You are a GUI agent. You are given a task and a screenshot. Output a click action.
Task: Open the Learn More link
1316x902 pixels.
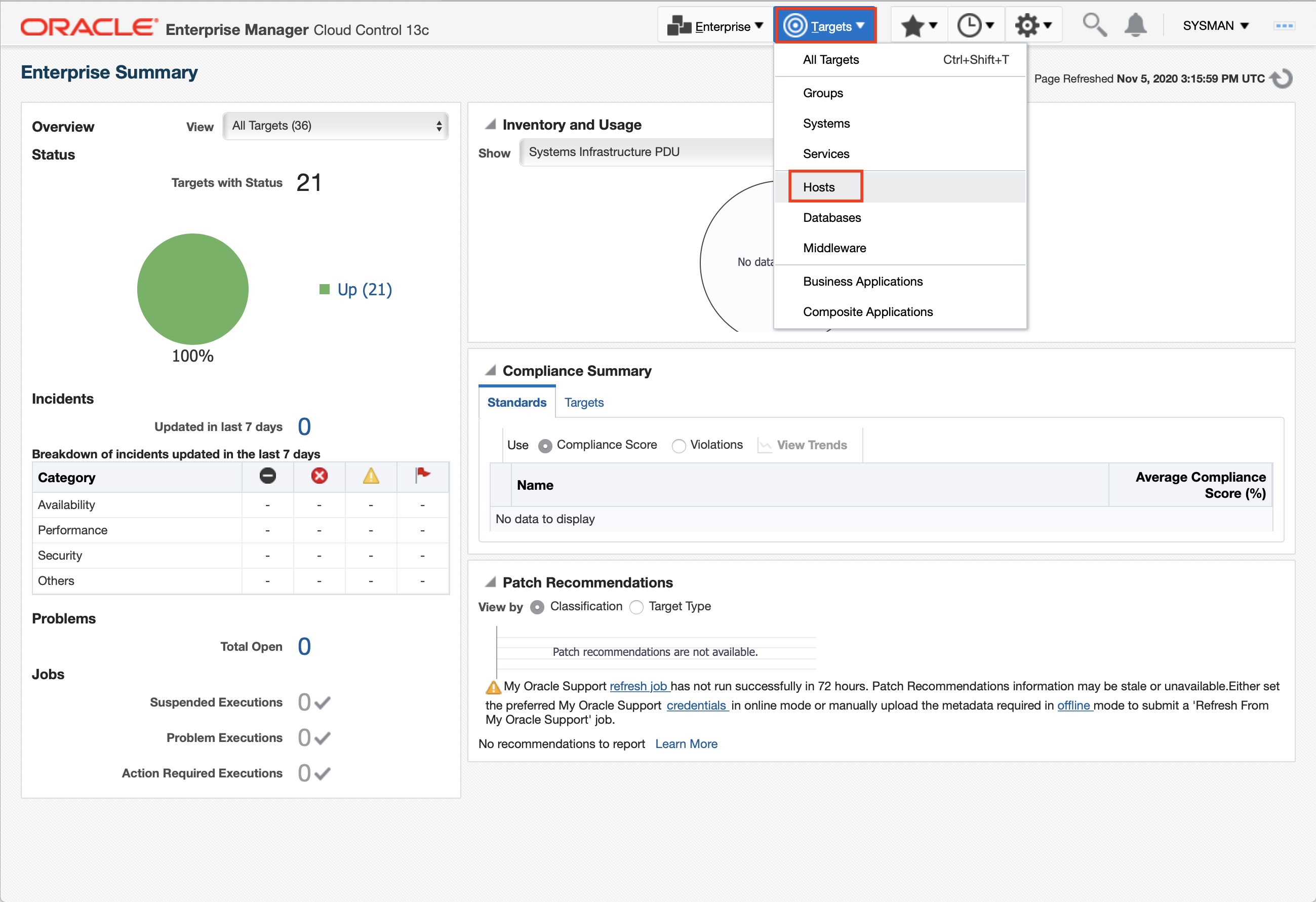pos(686,744)
